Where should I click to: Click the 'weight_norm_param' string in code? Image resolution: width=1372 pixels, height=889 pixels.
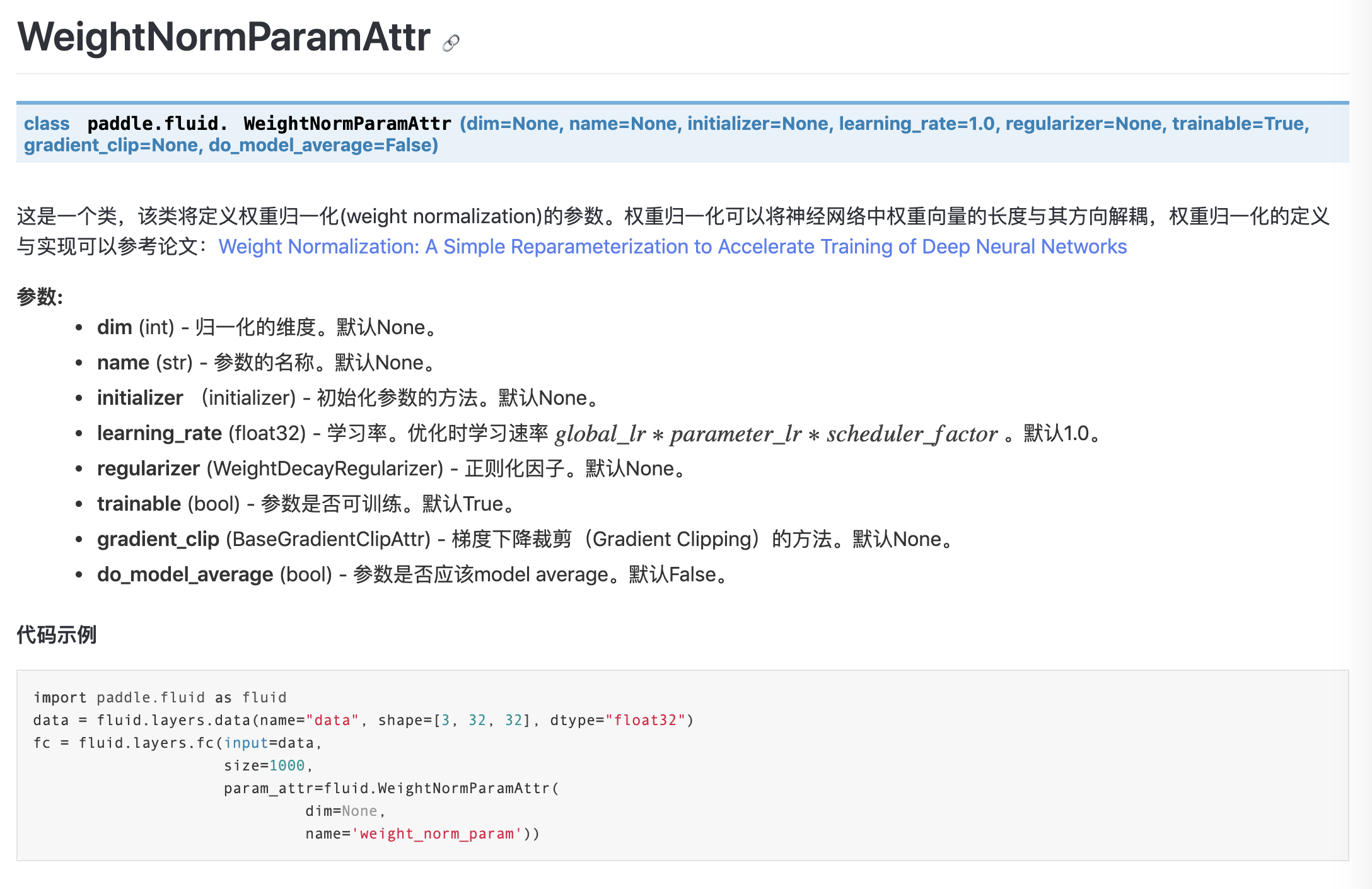(436, 834)
